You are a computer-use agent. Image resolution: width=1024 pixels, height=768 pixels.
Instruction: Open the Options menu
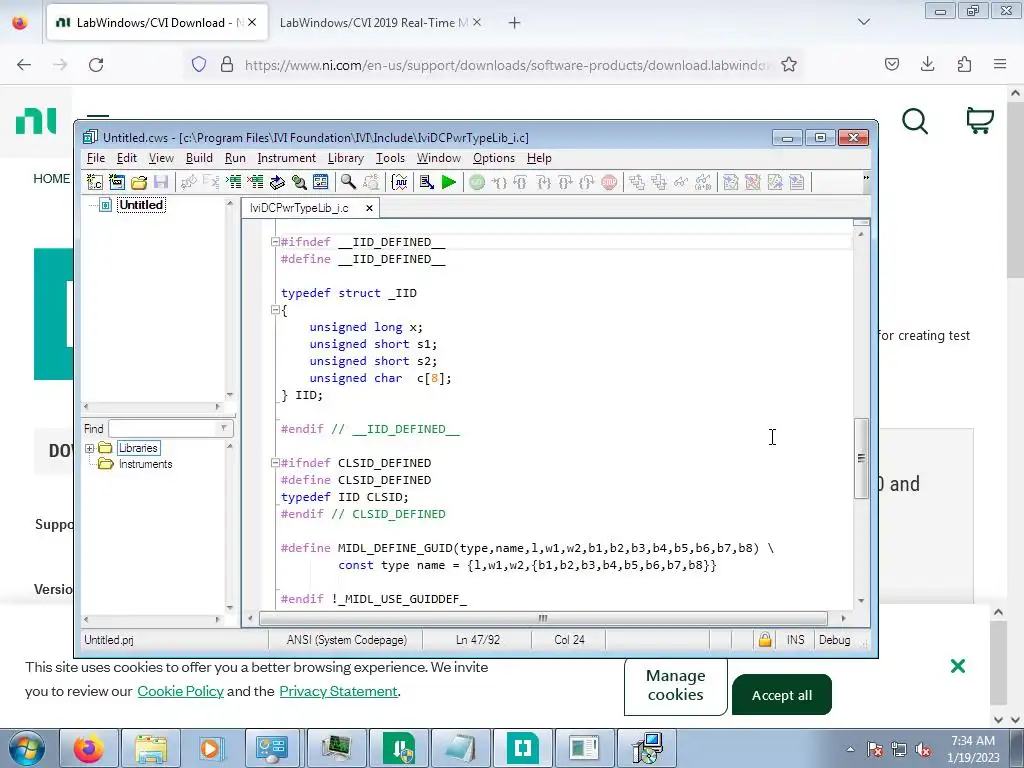(x=494, y=158)
